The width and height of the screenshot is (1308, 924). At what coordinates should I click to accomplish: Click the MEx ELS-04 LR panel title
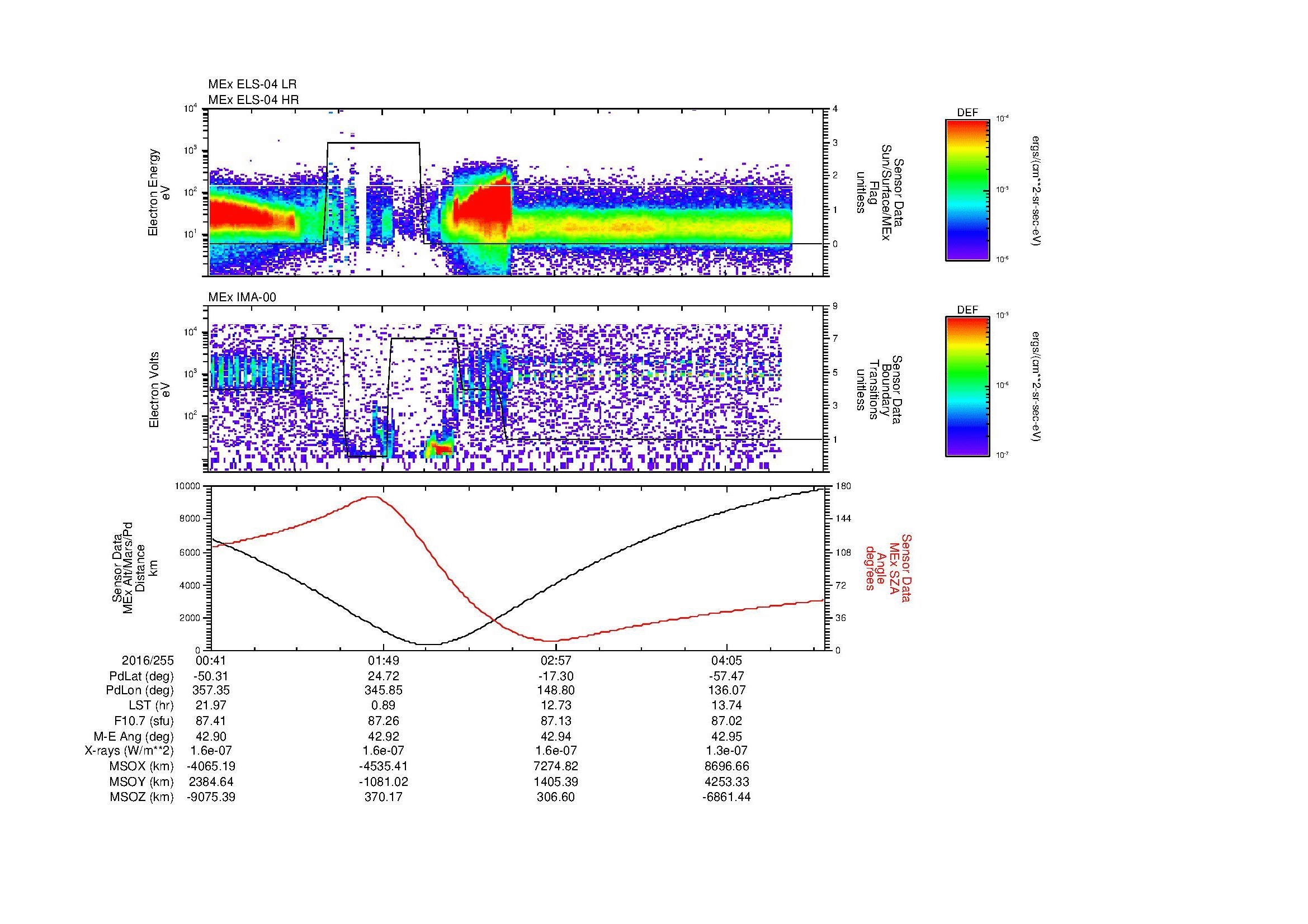pyautogui.click(x=252, y=84)
